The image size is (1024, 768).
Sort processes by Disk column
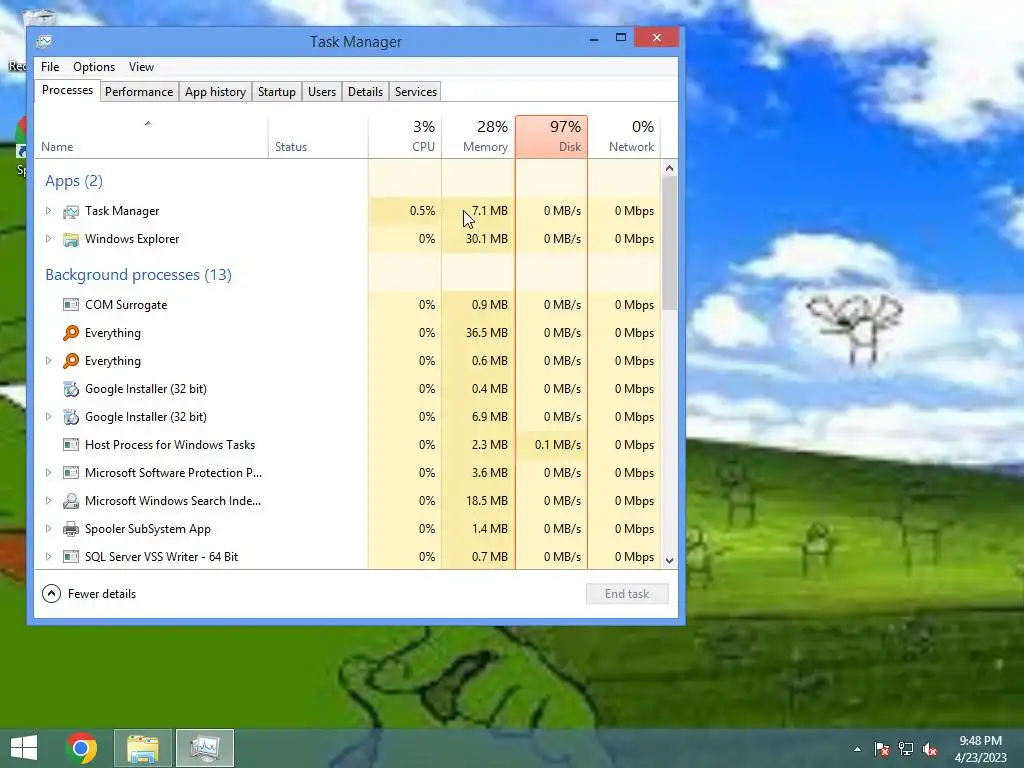(x=551, y=137)
